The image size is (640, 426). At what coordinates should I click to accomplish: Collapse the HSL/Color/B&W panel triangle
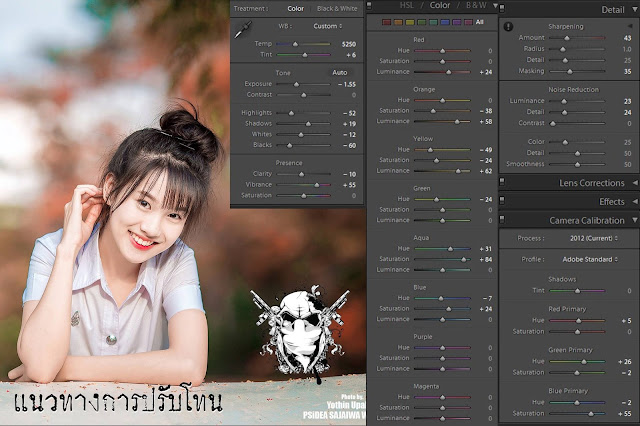click(x=495, y=6)
